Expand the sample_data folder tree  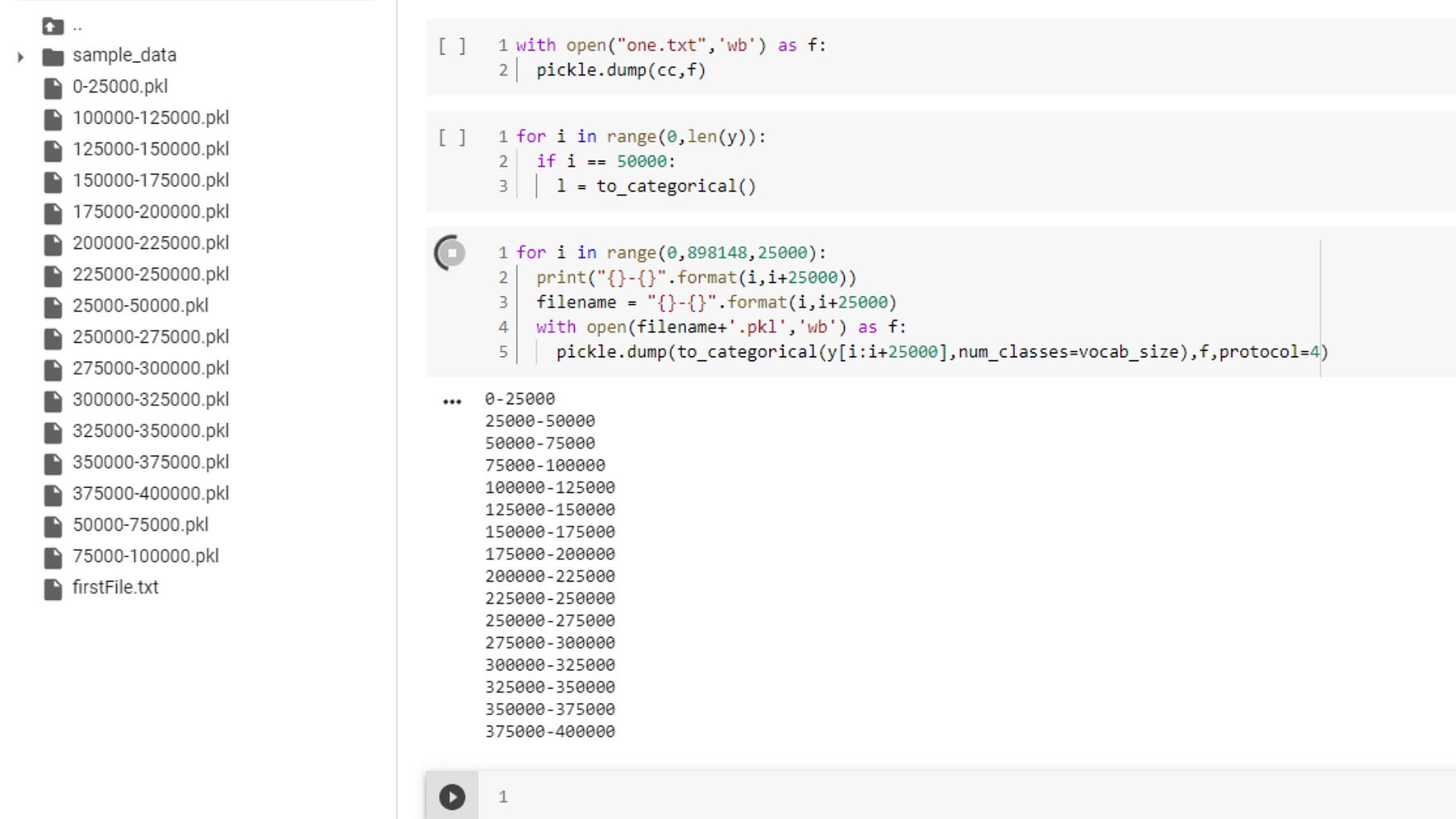(19, 56)
